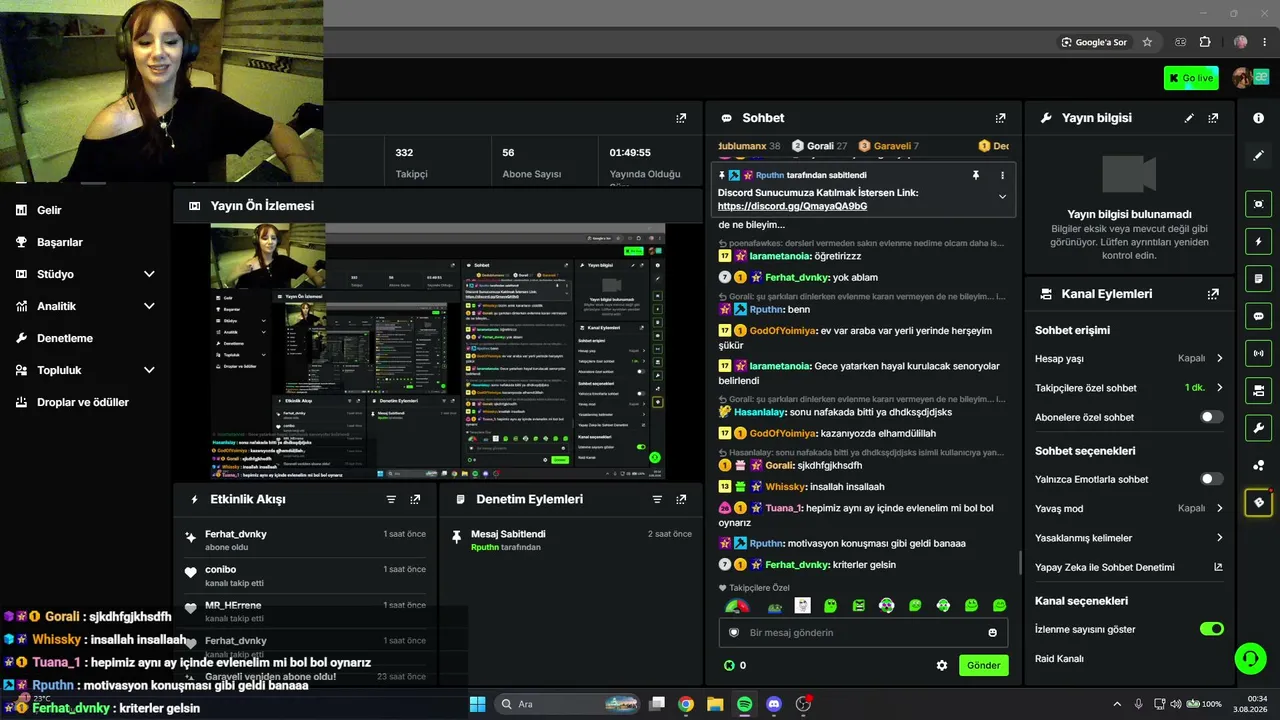Click the channel points balance icon
1280x720 pixels.
point(729,665)
